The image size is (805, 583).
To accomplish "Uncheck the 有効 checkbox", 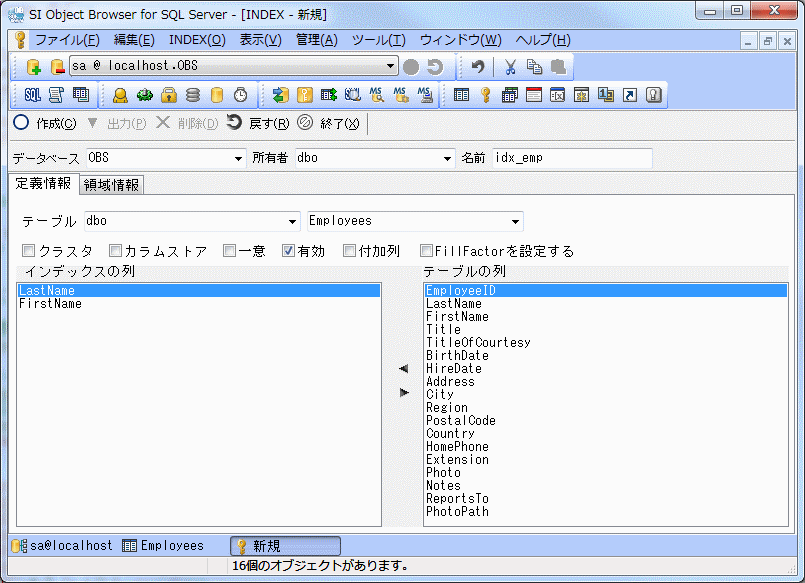I will point(288,251).
